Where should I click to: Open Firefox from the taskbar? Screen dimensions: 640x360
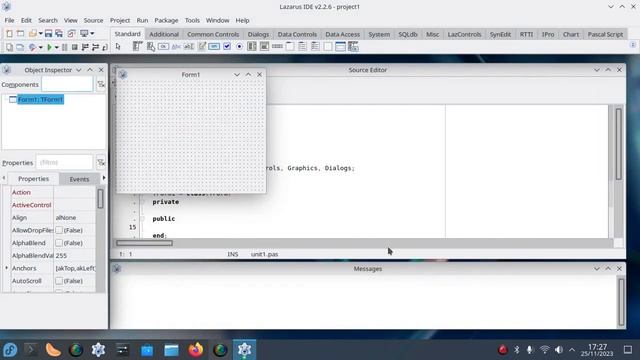pos(196,350)
